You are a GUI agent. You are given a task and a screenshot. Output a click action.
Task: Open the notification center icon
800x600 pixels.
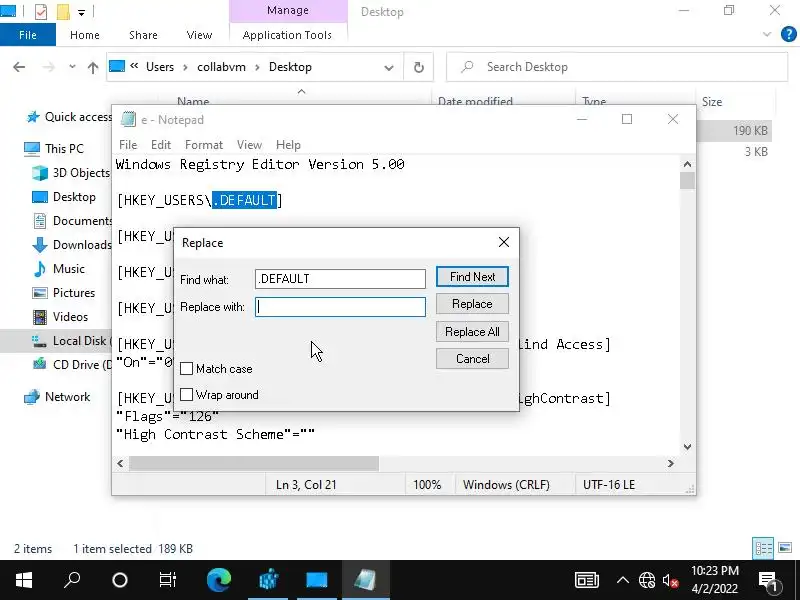(x=769, y=581)
